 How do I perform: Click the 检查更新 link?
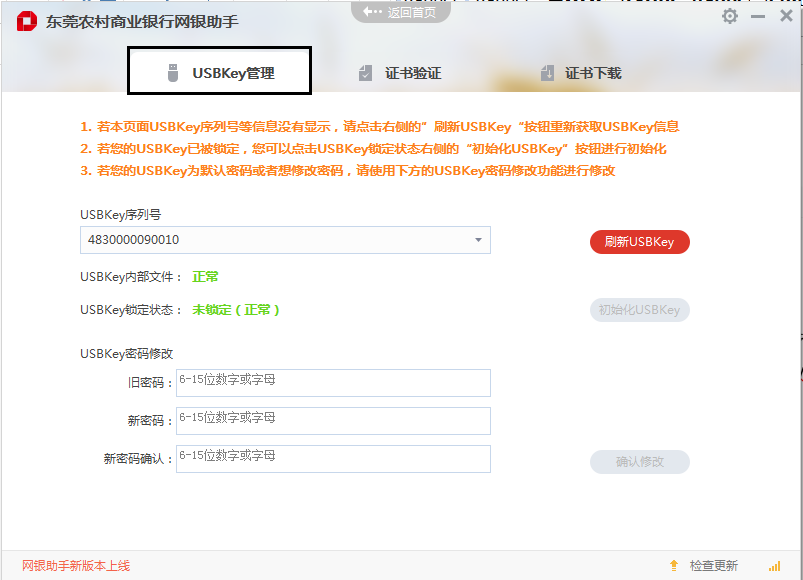tap(713, 566)
